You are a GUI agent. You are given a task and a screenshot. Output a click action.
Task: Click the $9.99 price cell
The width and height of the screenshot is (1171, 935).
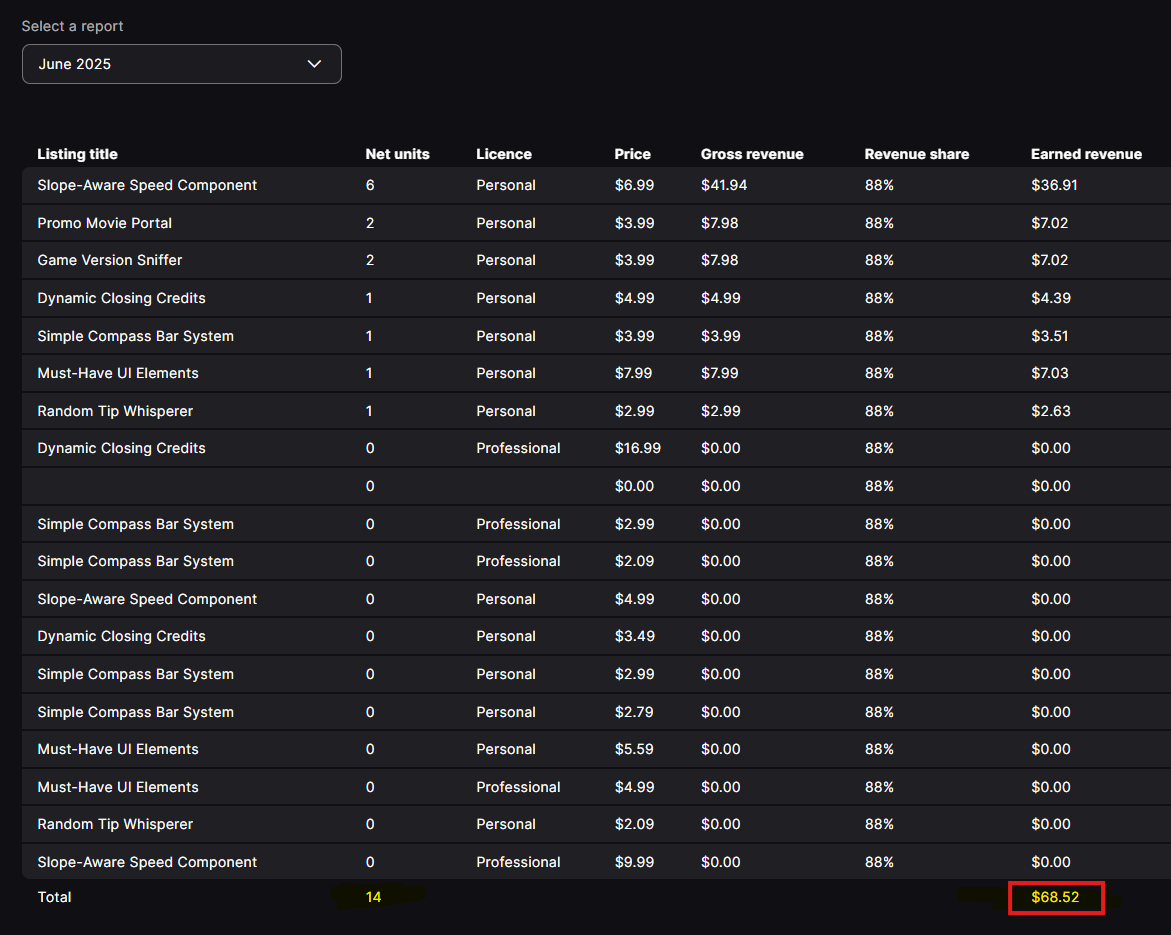tap(634, 862)
